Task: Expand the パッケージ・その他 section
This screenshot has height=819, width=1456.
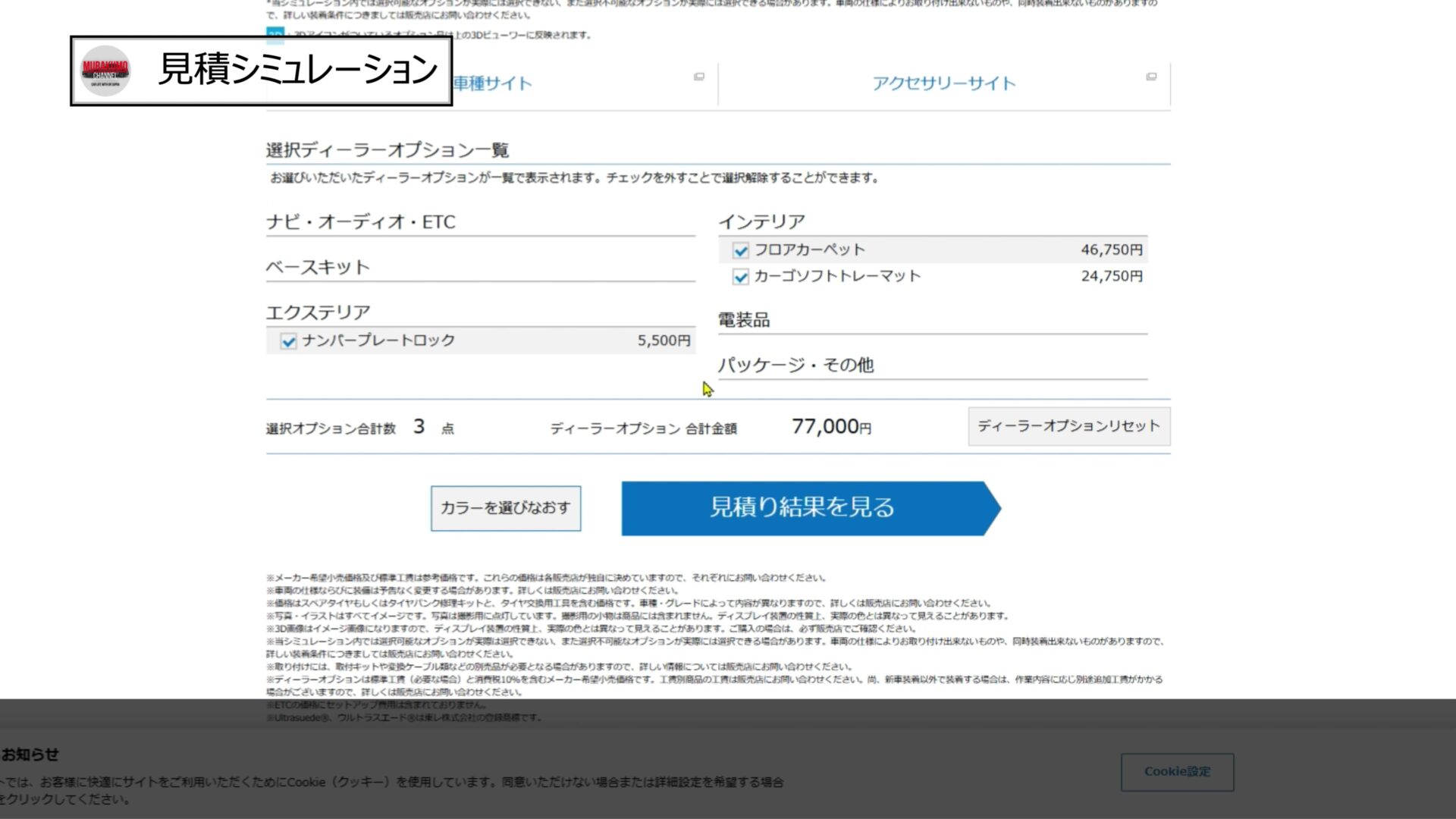Action: click(795, 366)
